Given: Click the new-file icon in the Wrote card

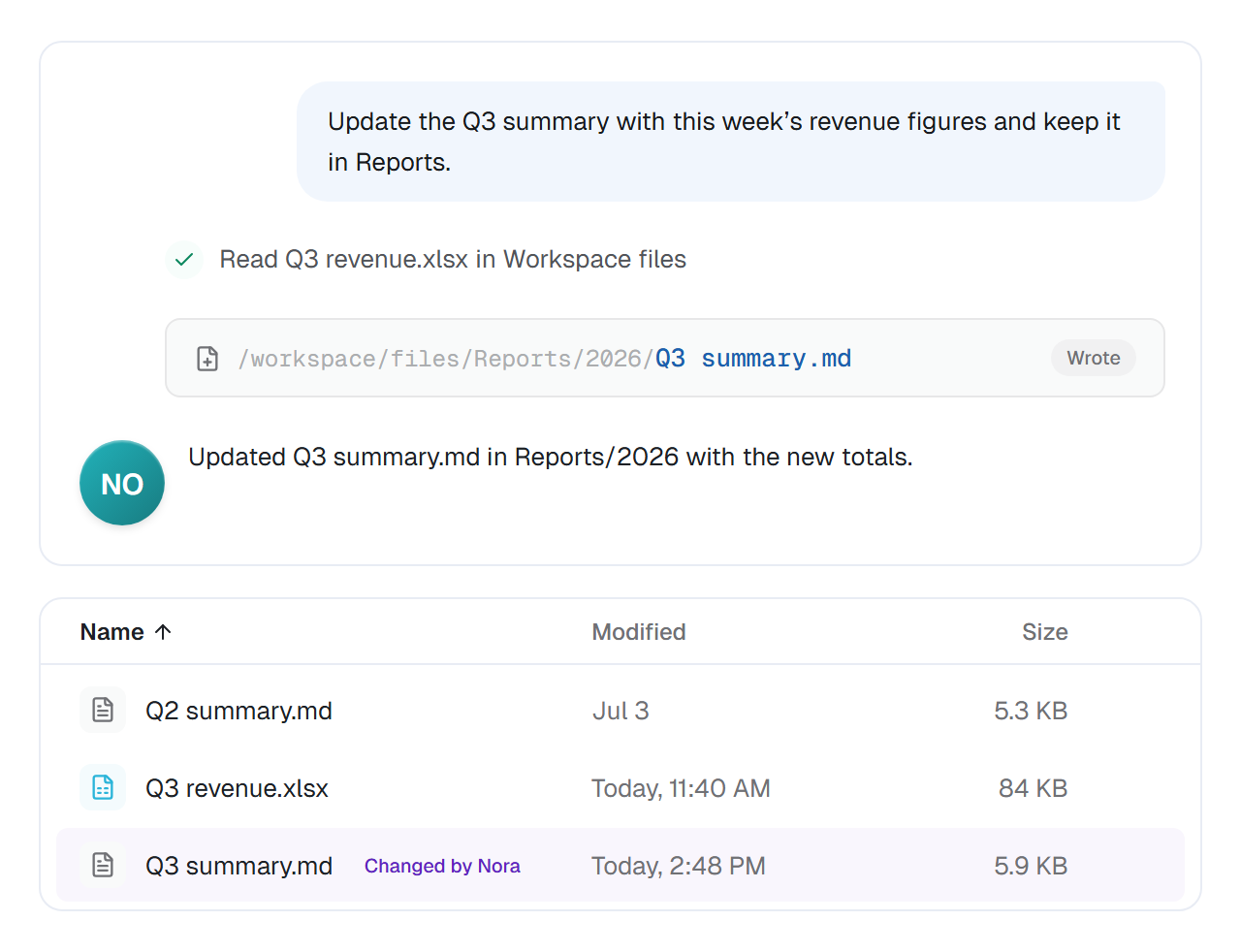Looking at the screenshot, I should 207,359.
